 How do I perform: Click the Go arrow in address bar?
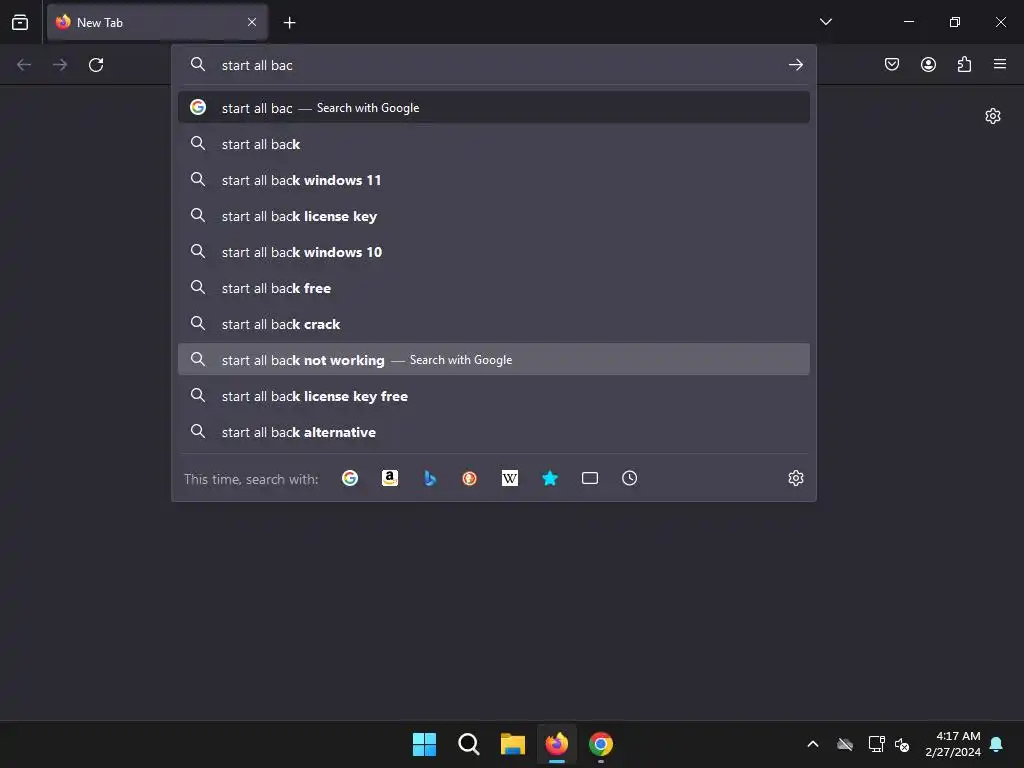pyautogui.click(x=795, y=65)
